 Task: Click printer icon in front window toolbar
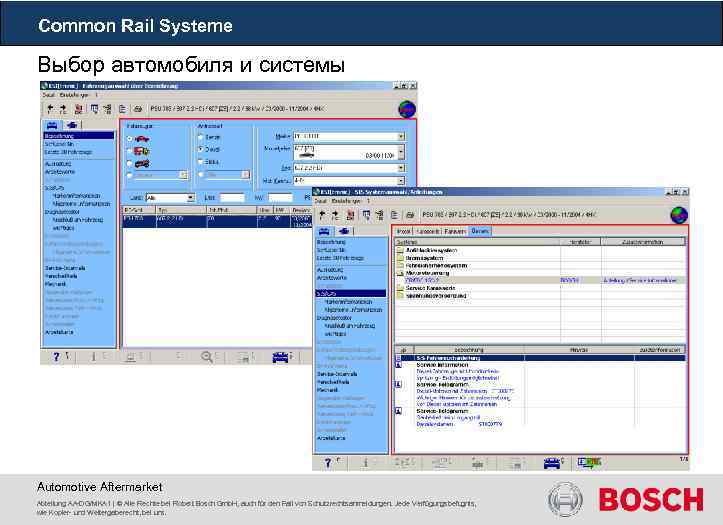click(410, 215)
